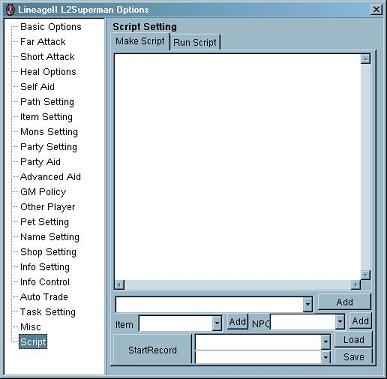Select Auto Trade entry
The image size is (387, 379).
point(44,297)
